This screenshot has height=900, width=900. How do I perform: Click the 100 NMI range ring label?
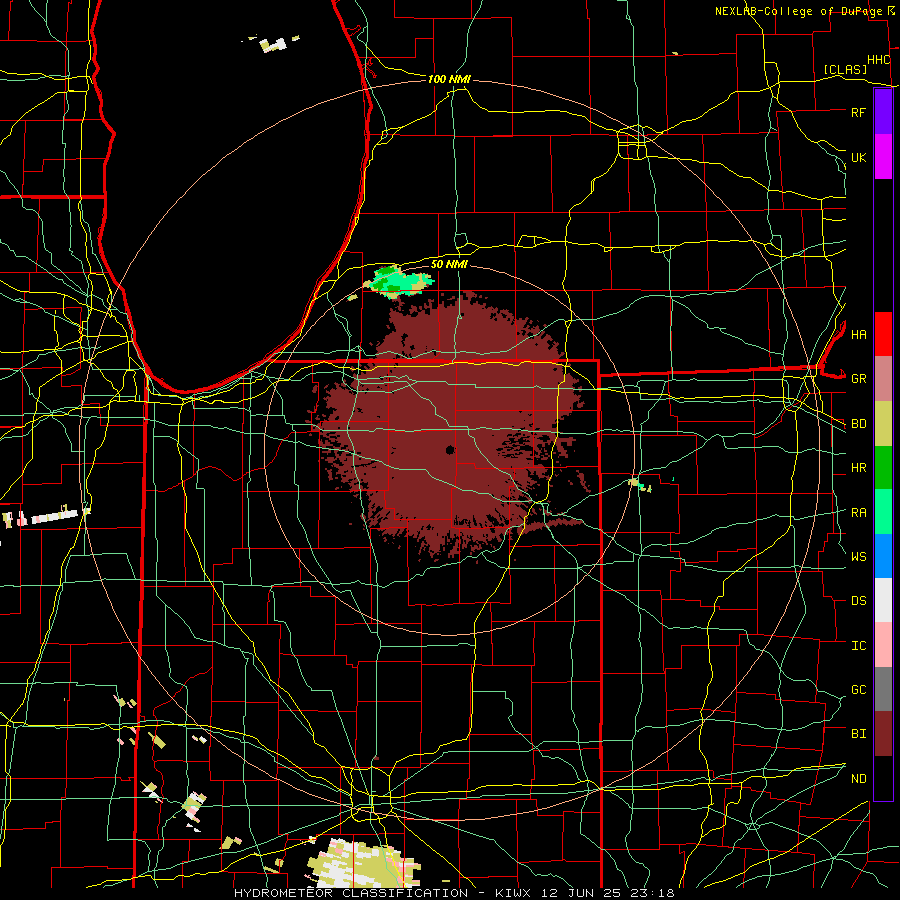click(x=449, y=79)
